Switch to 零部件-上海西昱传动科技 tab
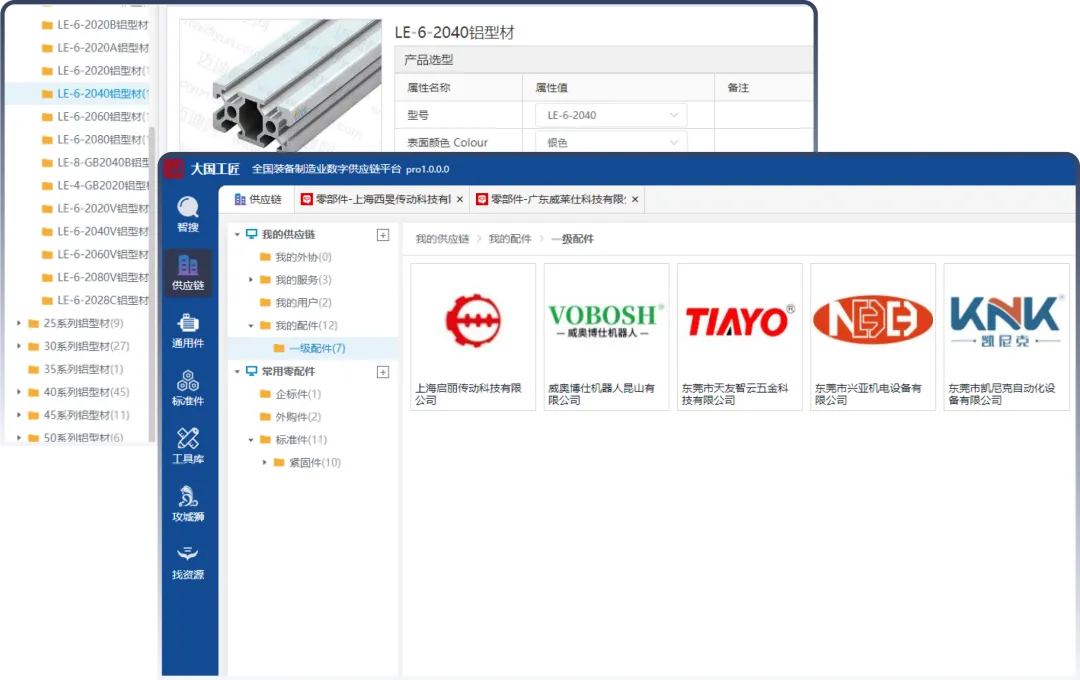Screen dimensions: 1080x680 pos(382,199)
